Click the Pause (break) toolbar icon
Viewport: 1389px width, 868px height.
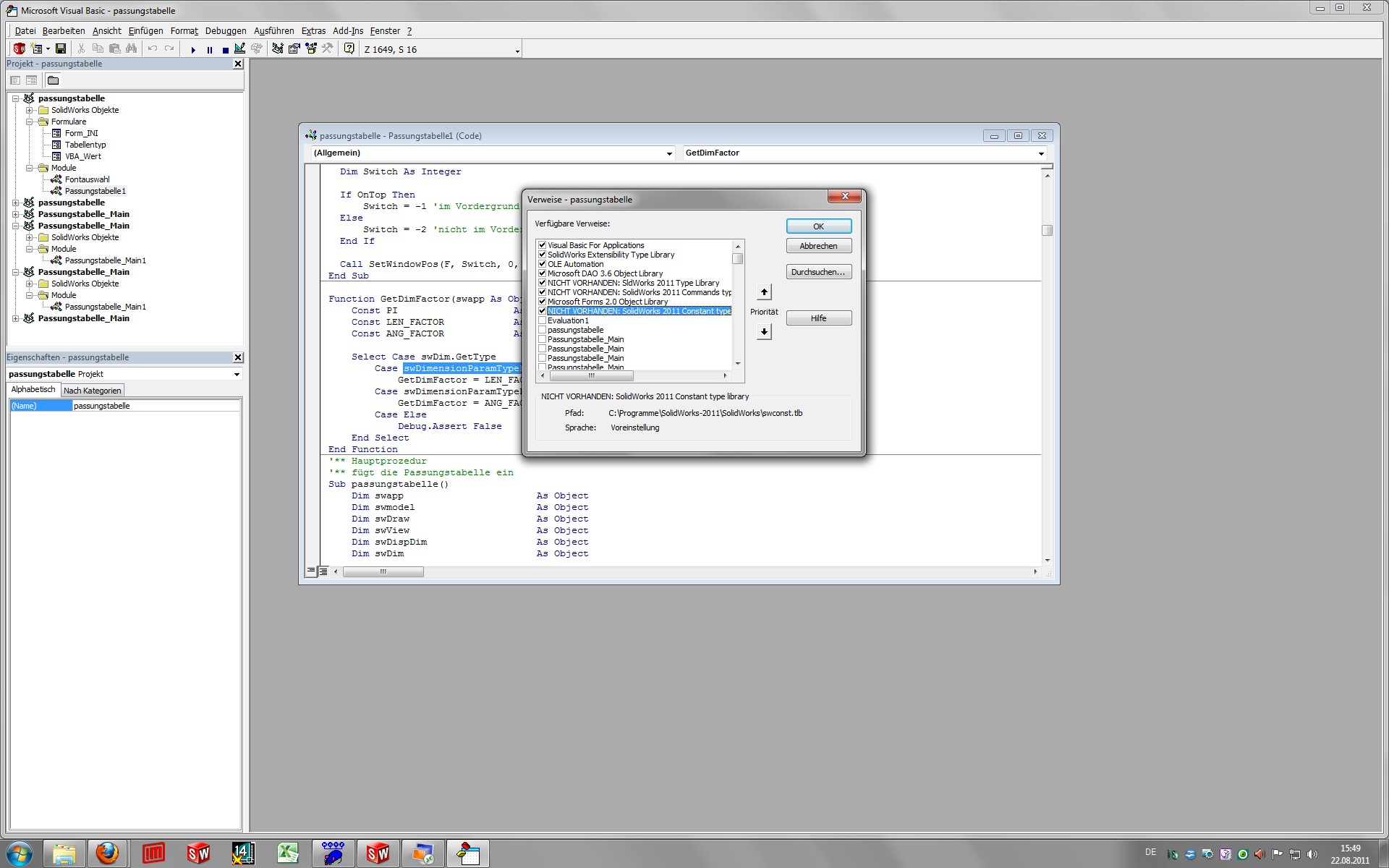[x=210, y=50]
